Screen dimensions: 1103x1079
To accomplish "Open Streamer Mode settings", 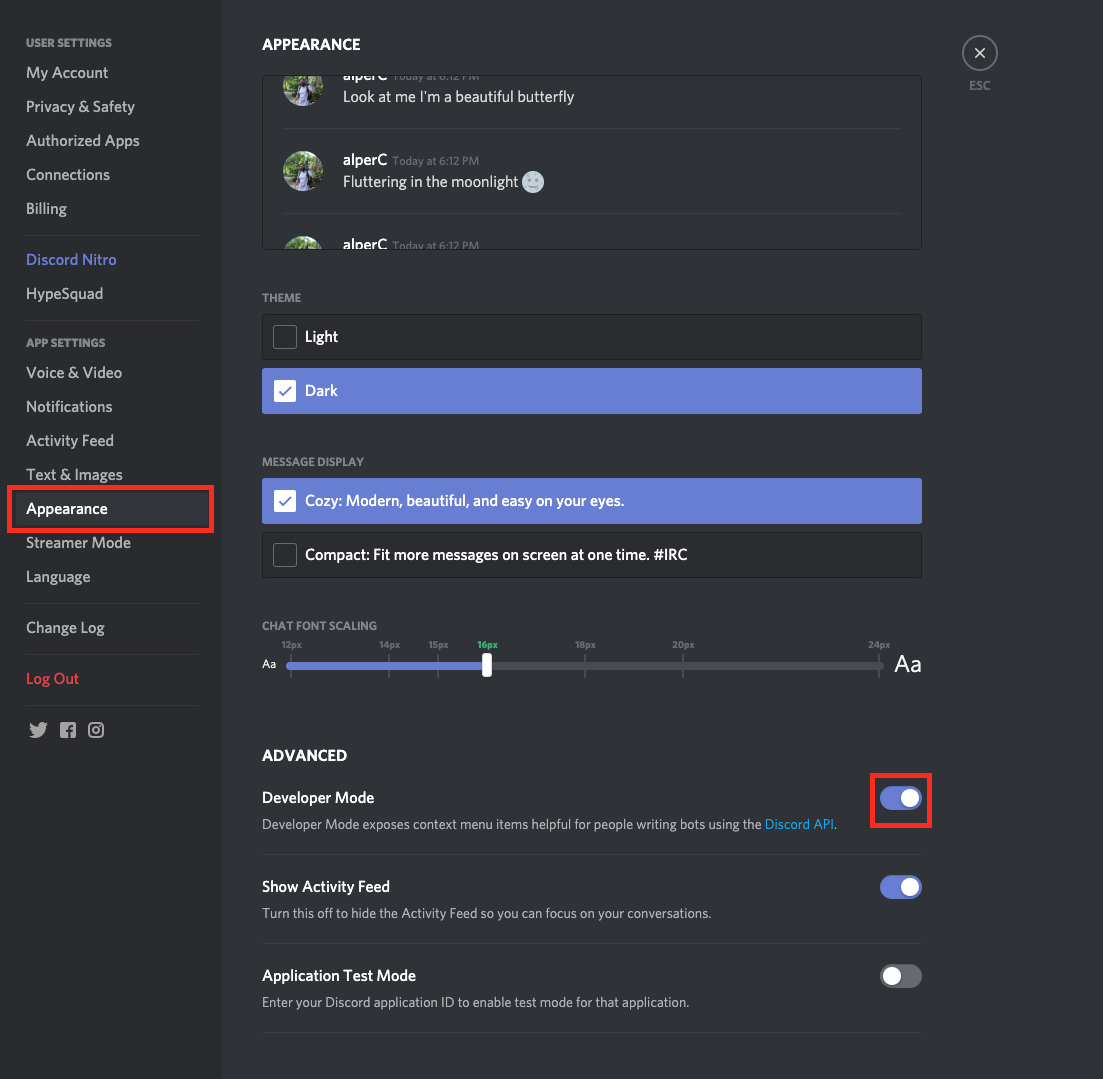I will point(78,543).
